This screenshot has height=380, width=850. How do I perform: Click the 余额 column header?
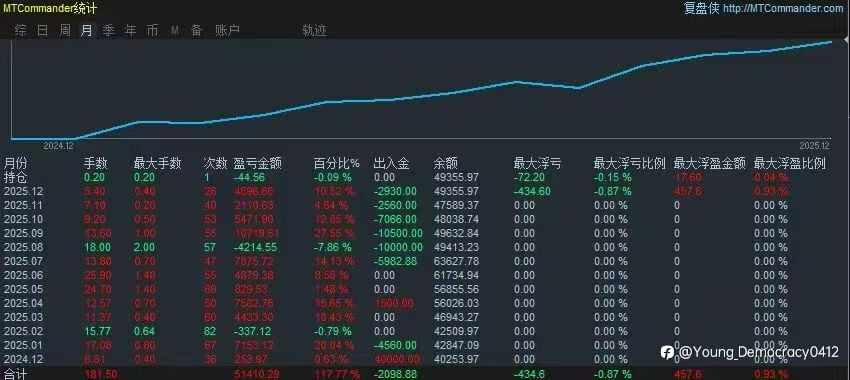[446, 163]
